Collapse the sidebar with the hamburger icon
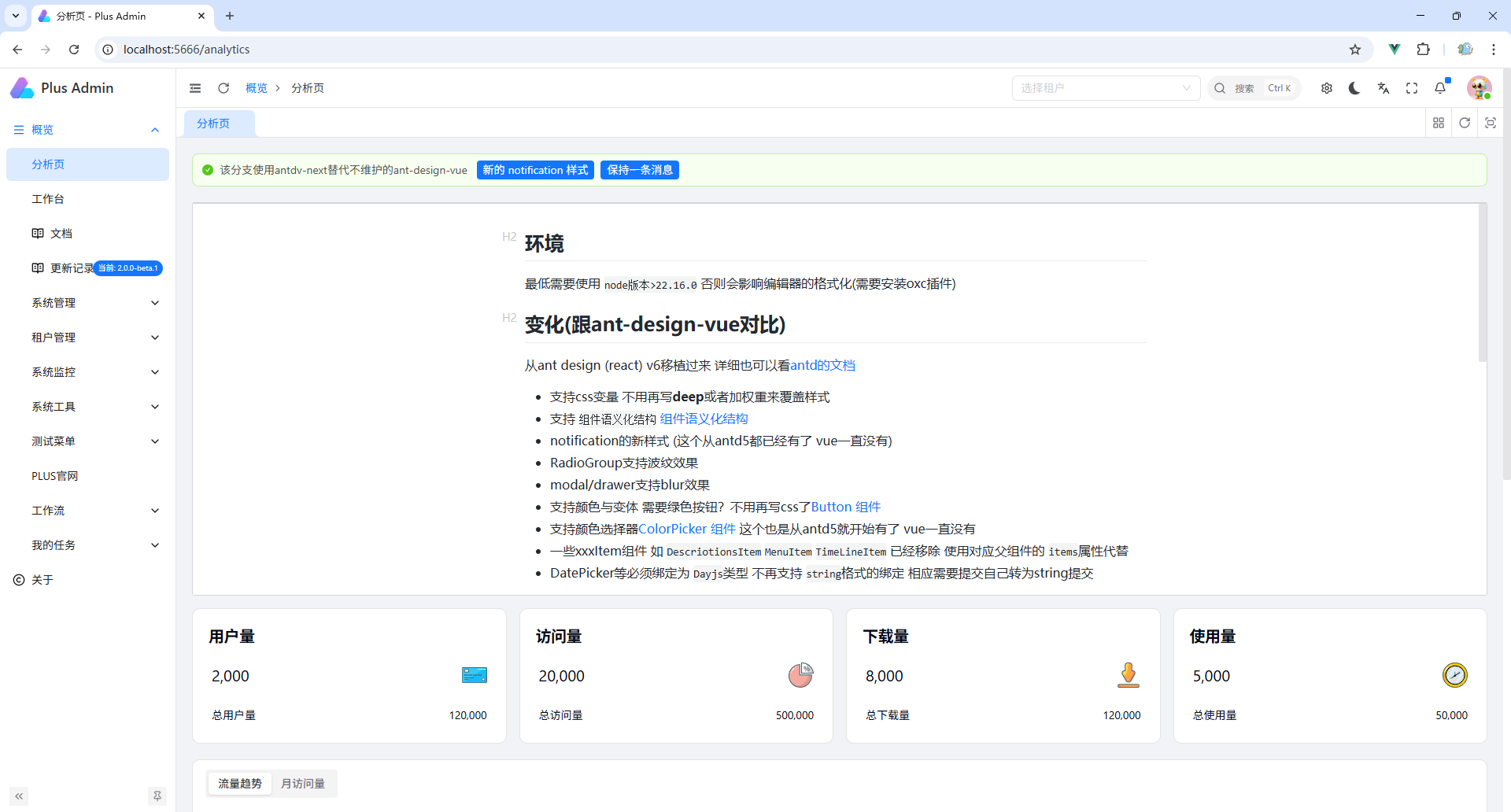Screen dimensions: 1511x812 tap(195, 88)
